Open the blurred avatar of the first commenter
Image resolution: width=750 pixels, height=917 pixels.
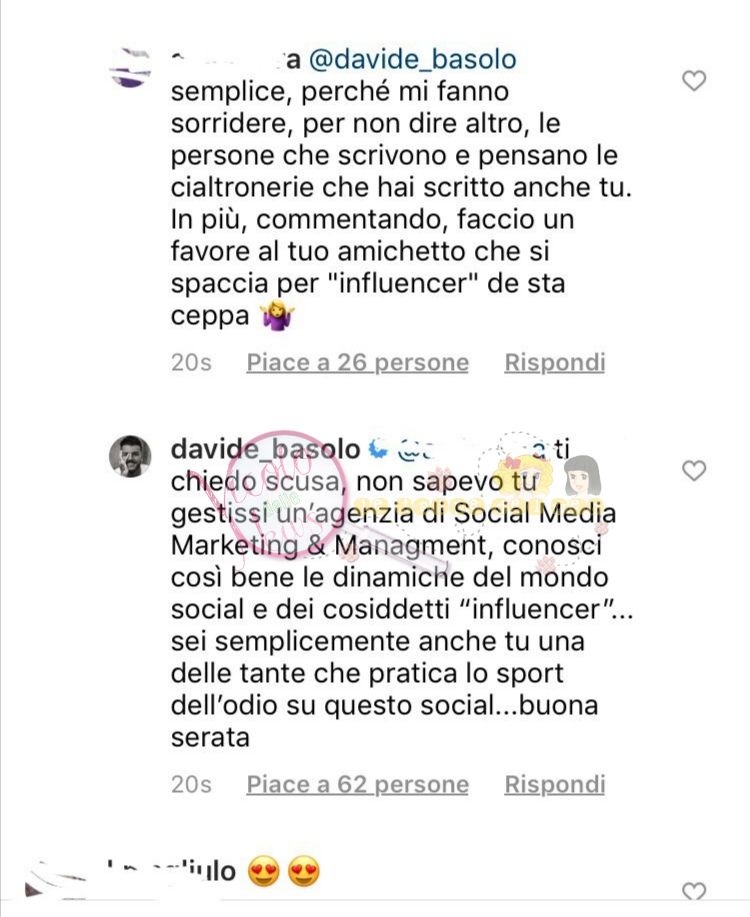pos(130,67)
